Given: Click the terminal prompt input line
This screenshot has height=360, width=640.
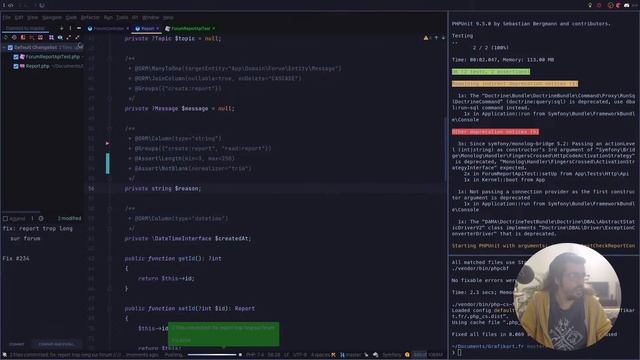Looking at the screenshot, I should tap(459, 353).
